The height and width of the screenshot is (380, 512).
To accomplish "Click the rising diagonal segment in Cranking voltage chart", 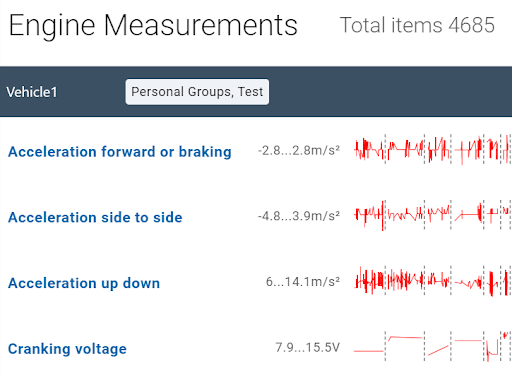I will pyautogui.click(x=438, y=351).
